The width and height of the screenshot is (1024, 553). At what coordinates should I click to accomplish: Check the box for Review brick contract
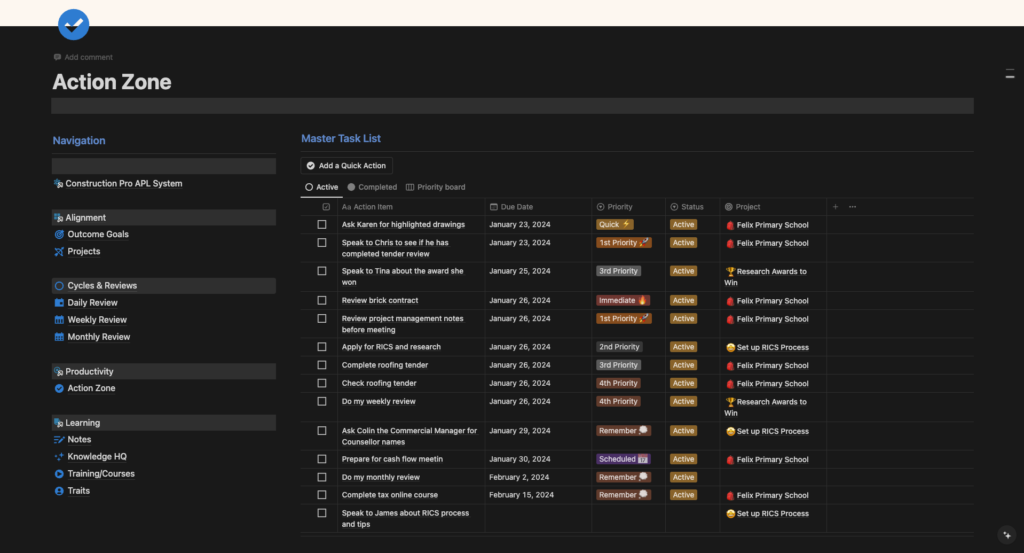(x=322, y=300)
